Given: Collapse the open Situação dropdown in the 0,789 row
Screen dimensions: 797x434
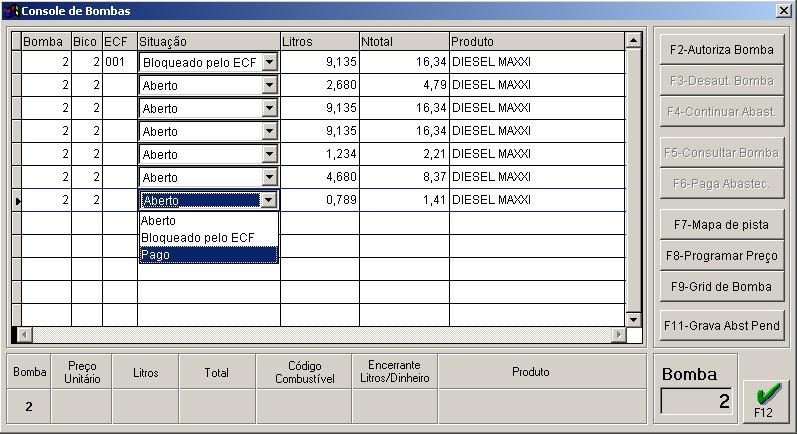Looking at the screenshot, I should 268,200.
